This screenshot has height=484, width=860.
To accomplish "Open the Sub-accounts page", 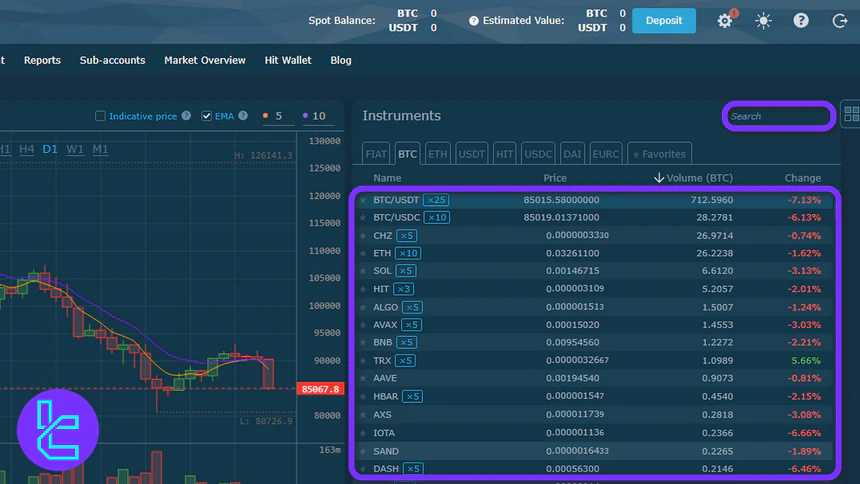I will click(112, 60).
